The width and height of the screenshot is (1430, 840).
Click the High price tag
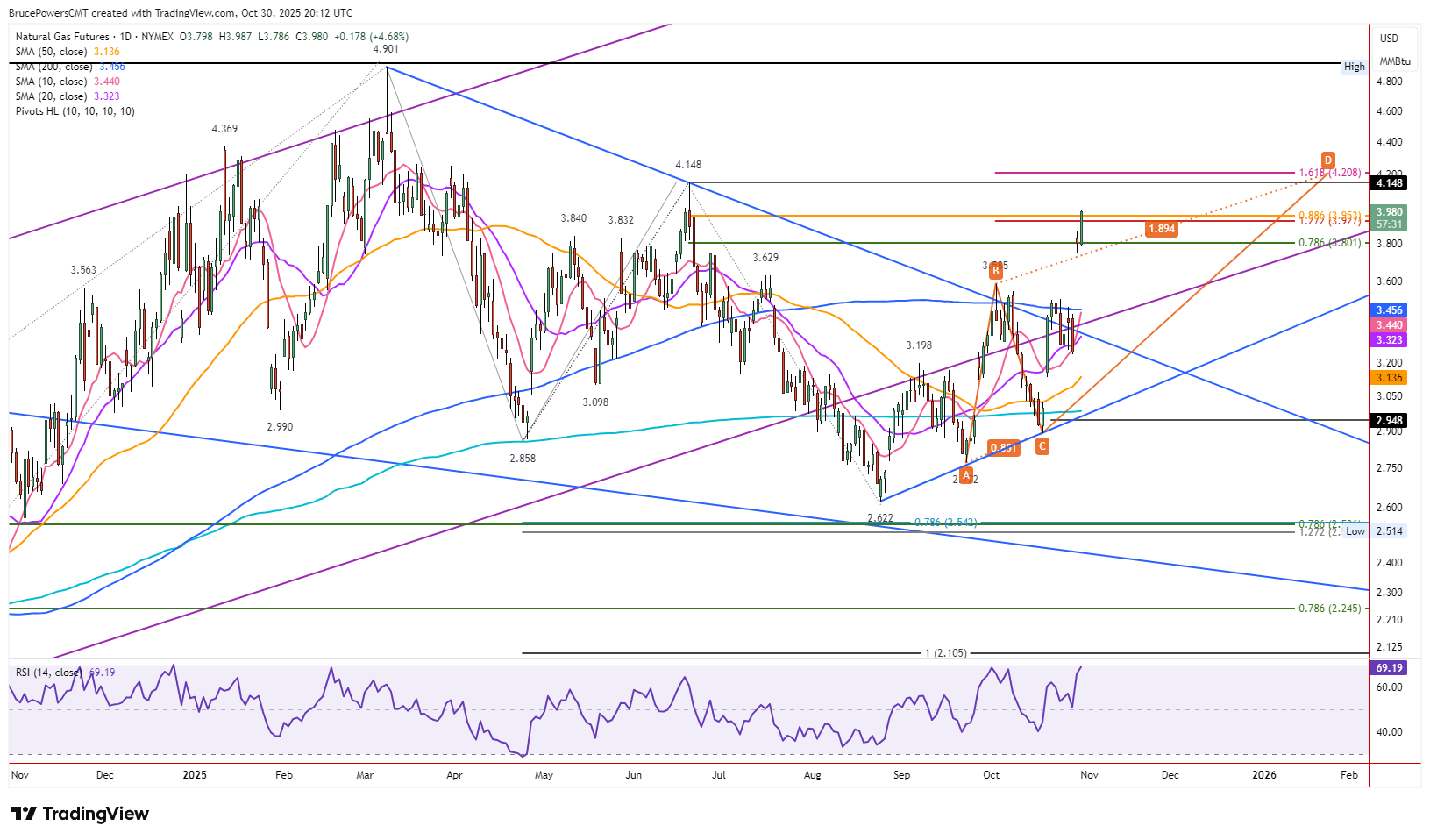(1355, 67)
